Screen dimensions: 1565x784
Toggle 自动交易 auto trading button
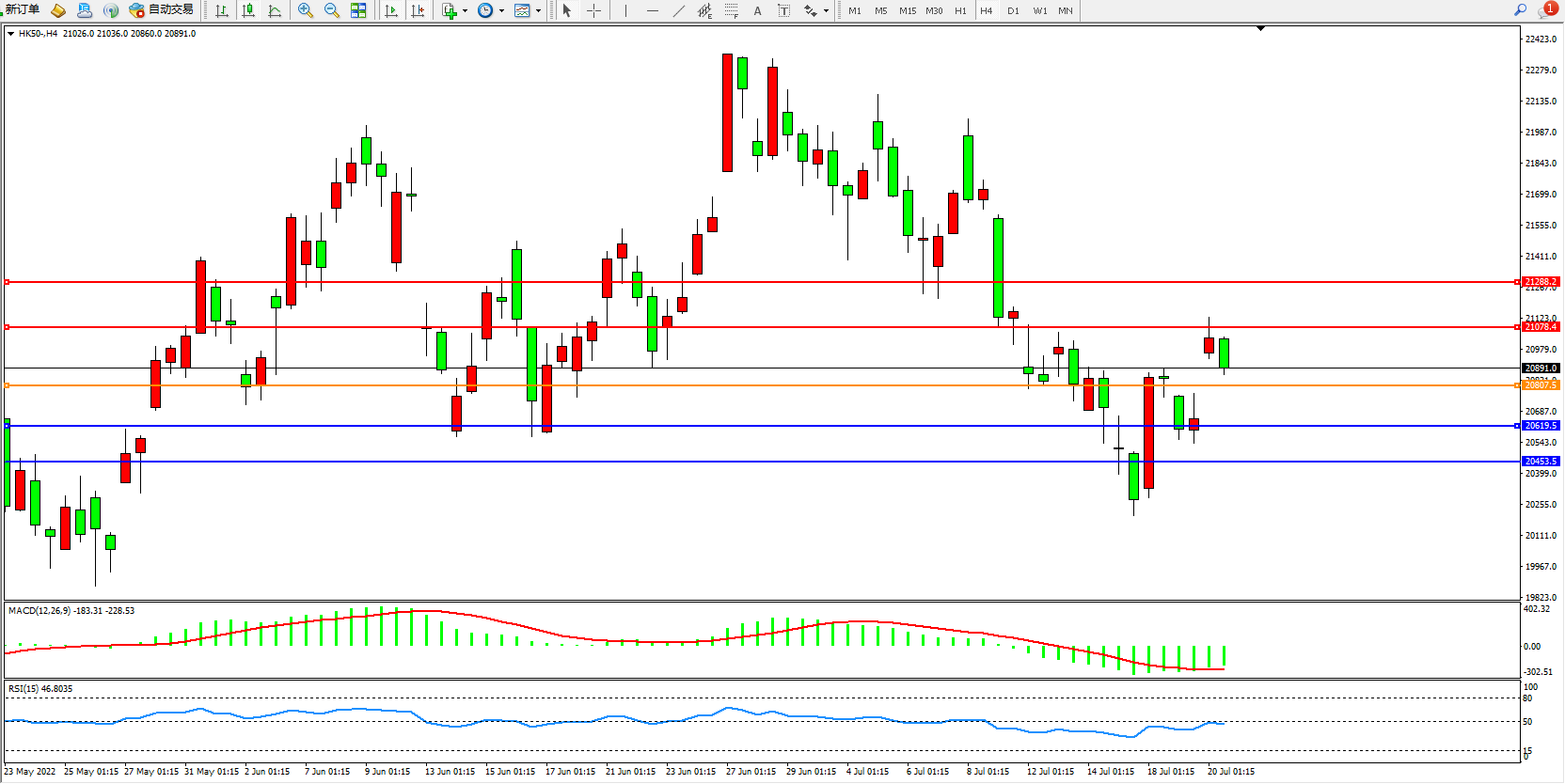point(161,10)
